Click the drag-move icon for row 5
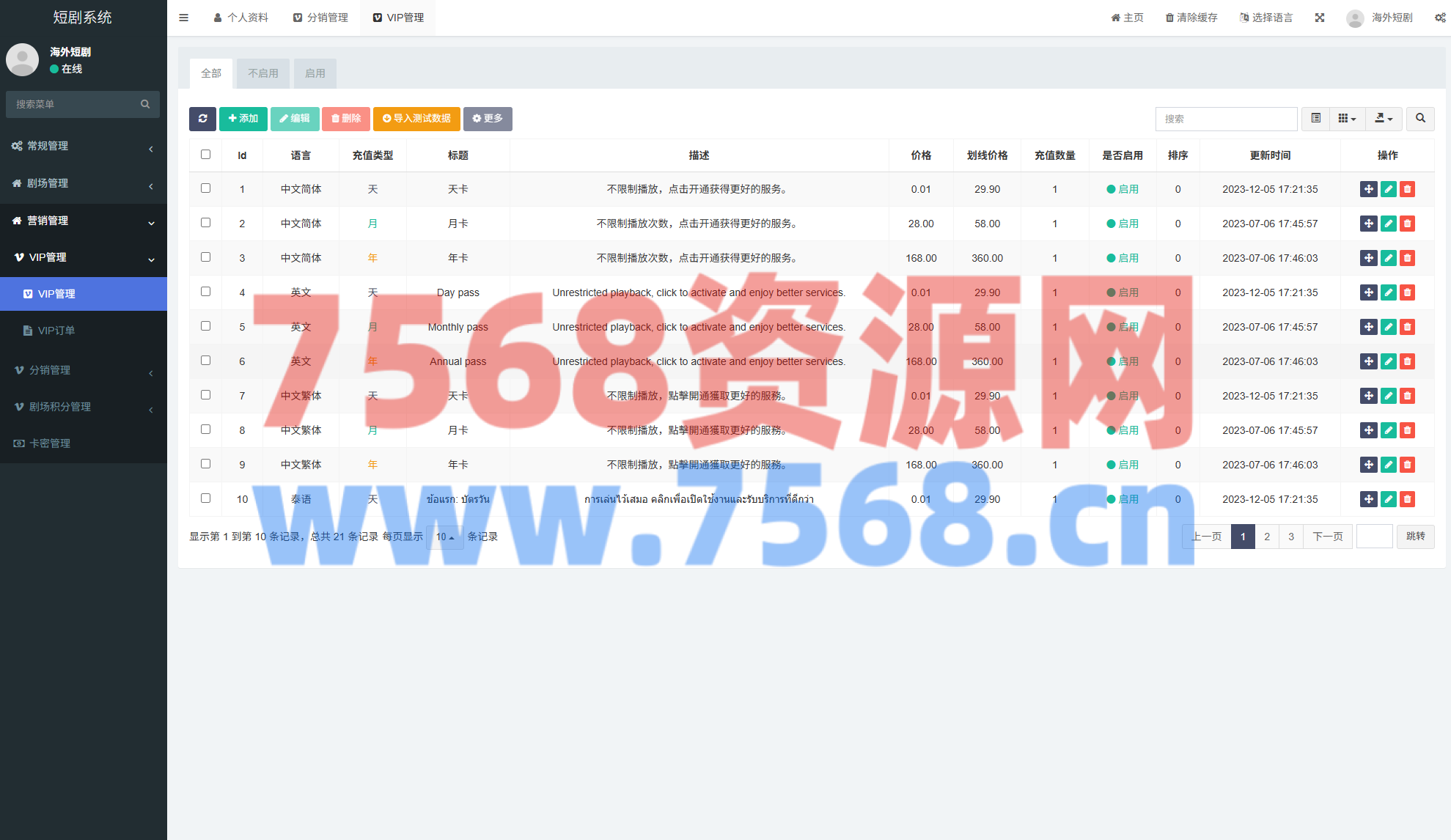The height and width of the screenshot is (840, 1451). pos(1368,327)
